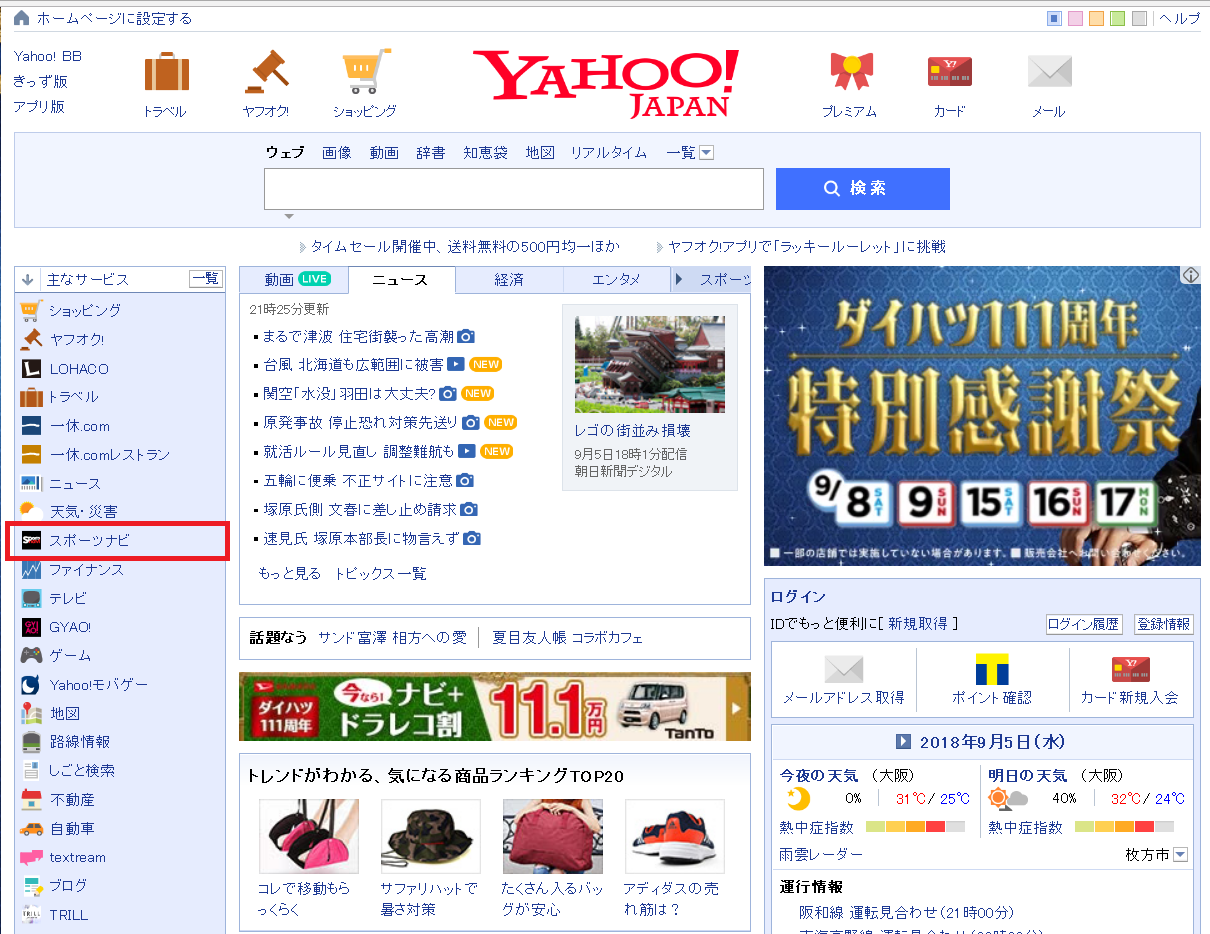Select the pink theme color swatch
This screenshot has height=934, width=1210.
1075,18
